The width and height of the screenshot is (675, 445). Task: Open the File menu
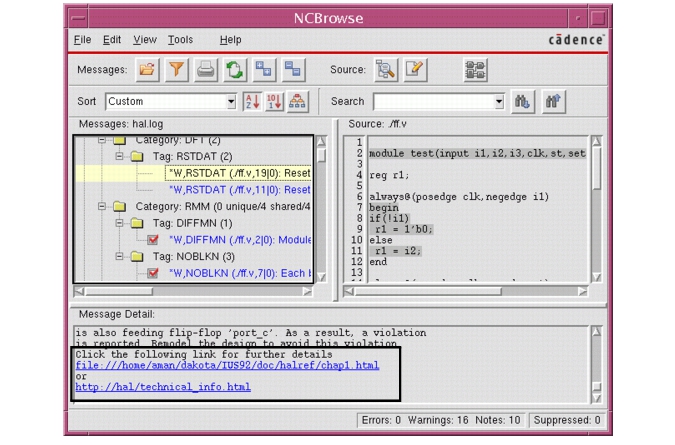[x=82, y=40]
